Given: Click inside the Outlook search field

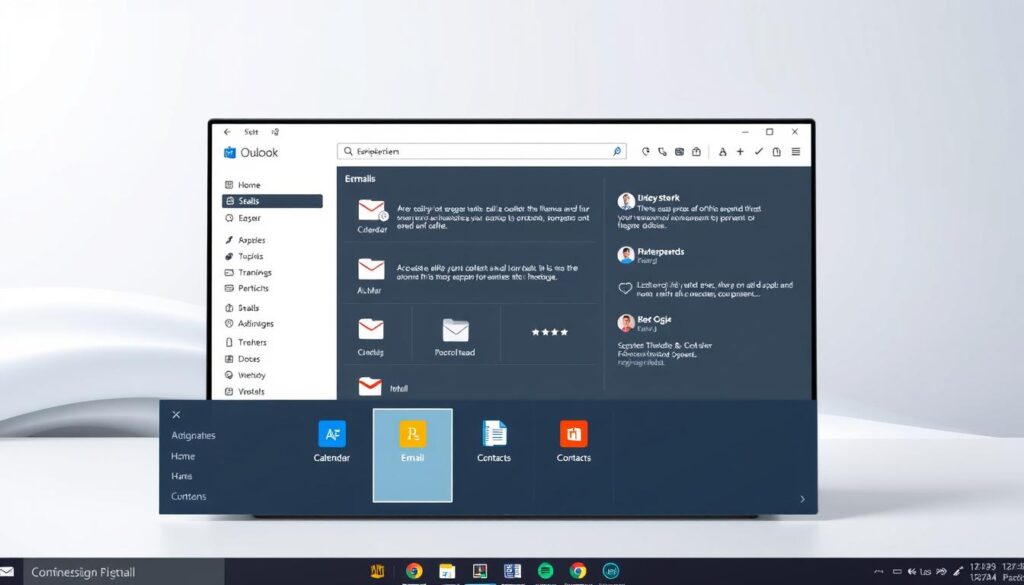Looking at the screenshot, I should (481, 151).
